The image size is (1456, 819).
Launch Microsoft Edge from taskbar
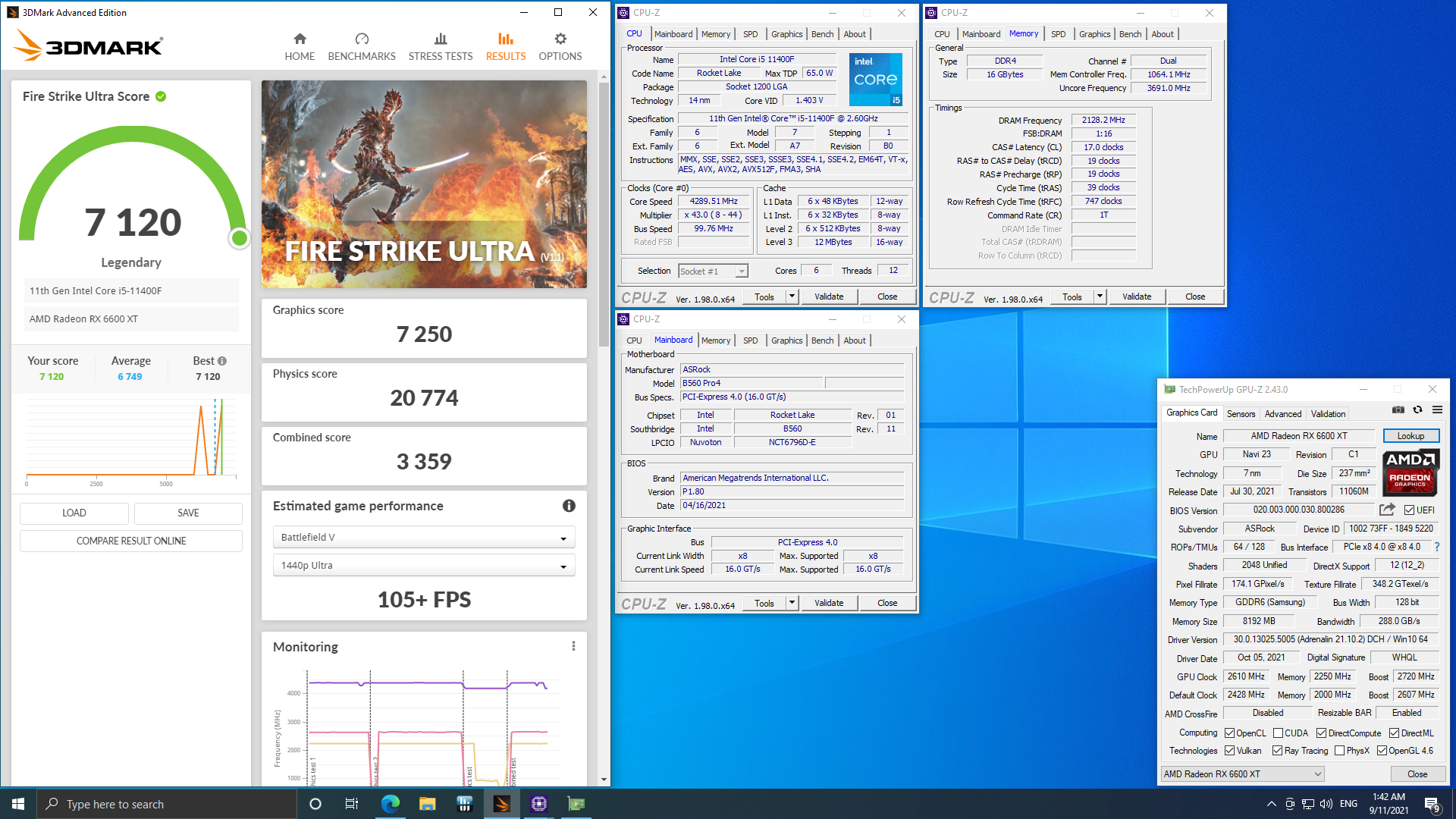(390, 804)
